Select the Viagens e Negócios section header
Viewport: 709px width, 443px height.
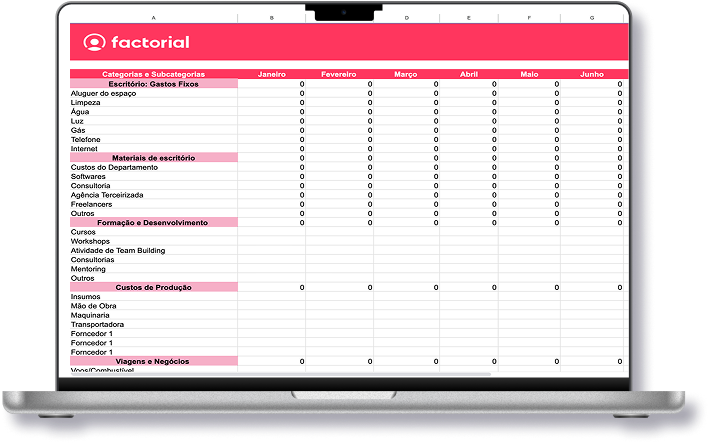point(153,360)
